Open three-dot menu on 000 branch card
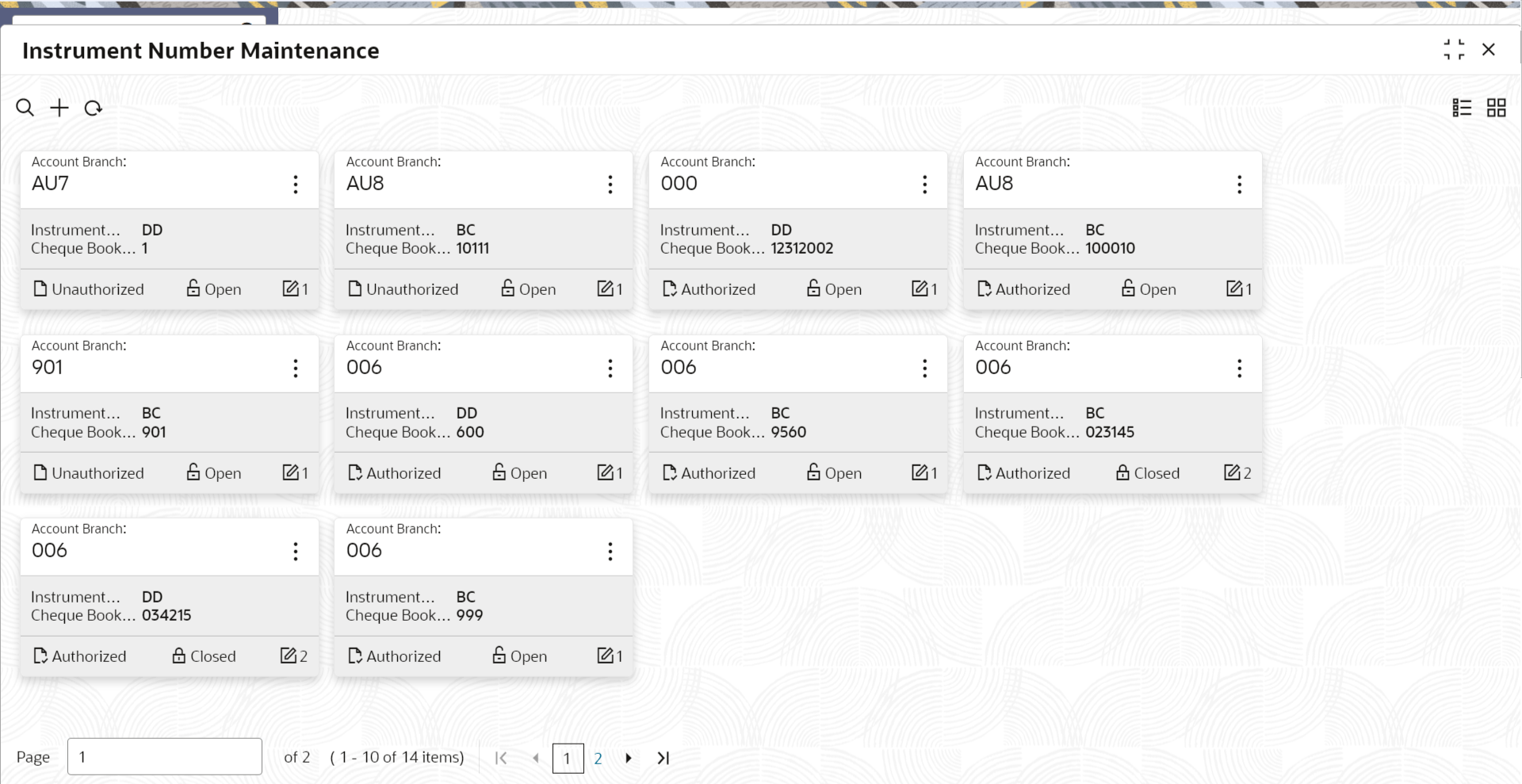The width and height of the screenshot is (1522, 784). 924,185
